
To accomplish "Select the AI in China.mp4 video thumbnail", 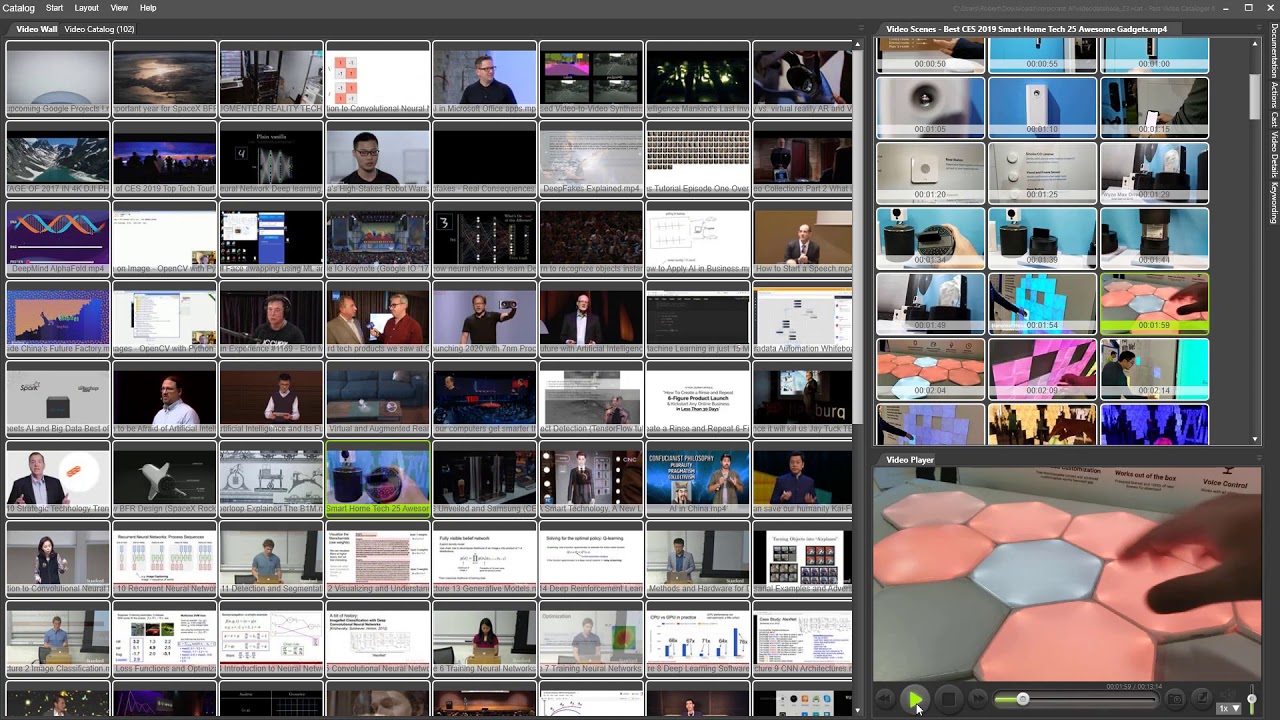I will pos(698,480).
